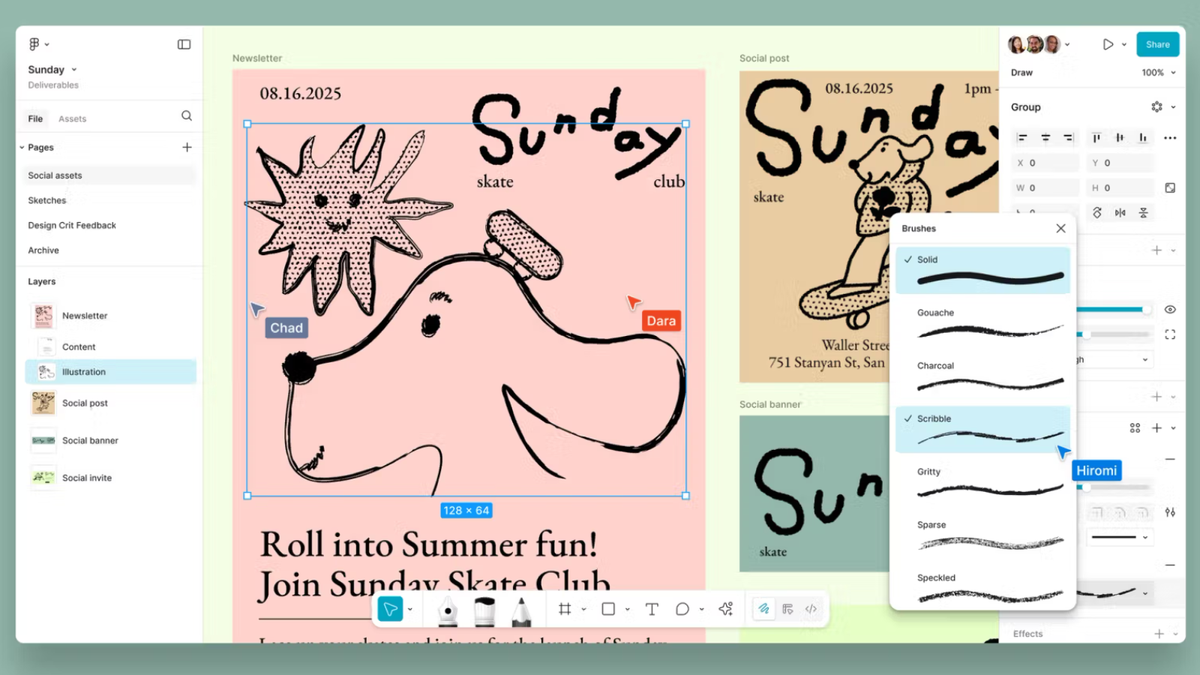Screen dimensions: 1200x675
Task: Select the Pen tool in the bottom toolbar
Action: [446, 608]
